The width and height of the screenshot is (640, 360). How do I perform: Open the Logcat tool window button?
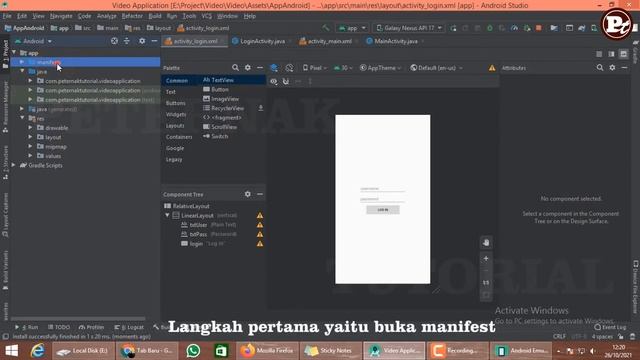pyautogui.click(x=129, y=327)
